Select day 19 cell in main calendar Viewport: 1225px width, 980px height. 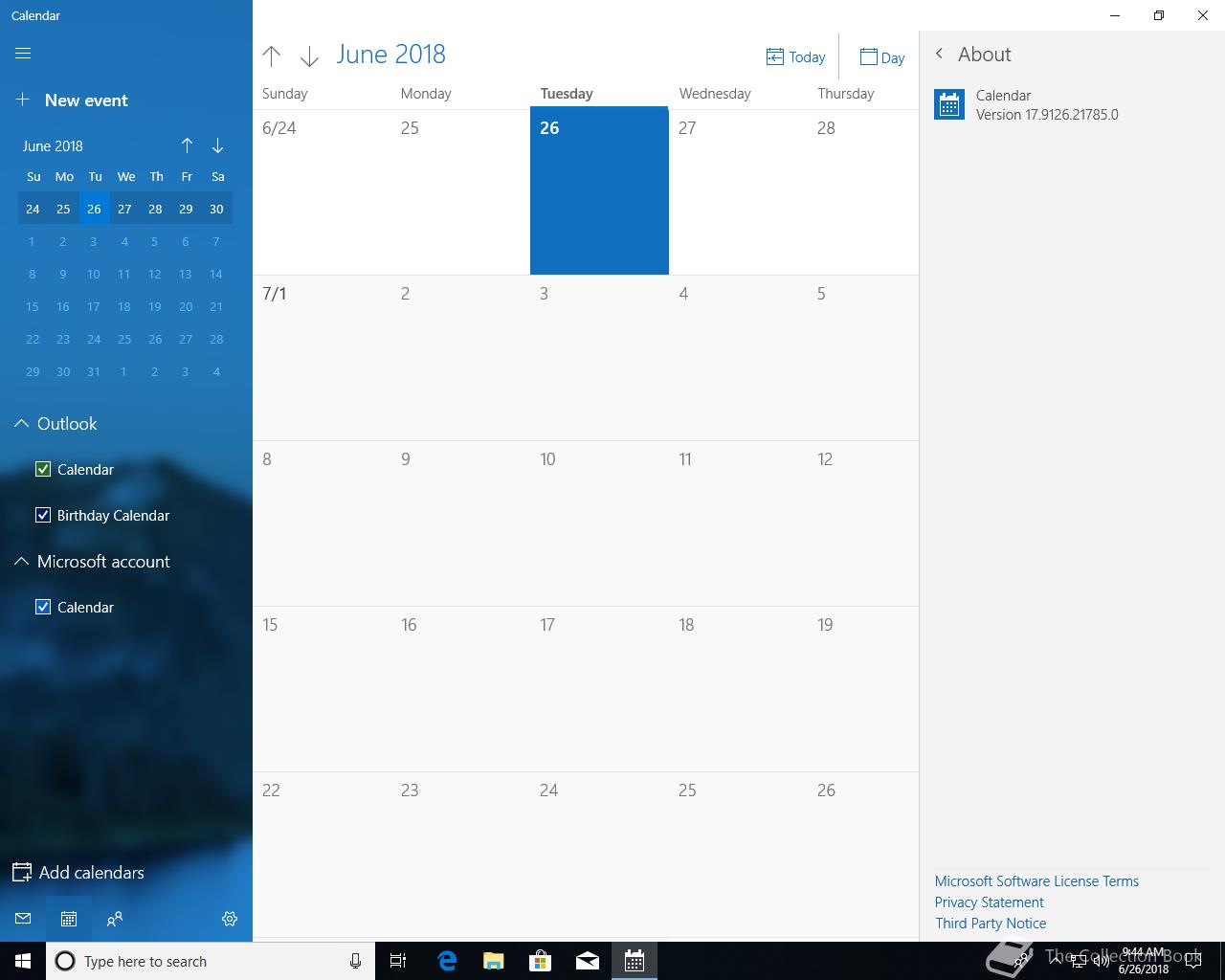pyautogui.click(x=863, y=689)
